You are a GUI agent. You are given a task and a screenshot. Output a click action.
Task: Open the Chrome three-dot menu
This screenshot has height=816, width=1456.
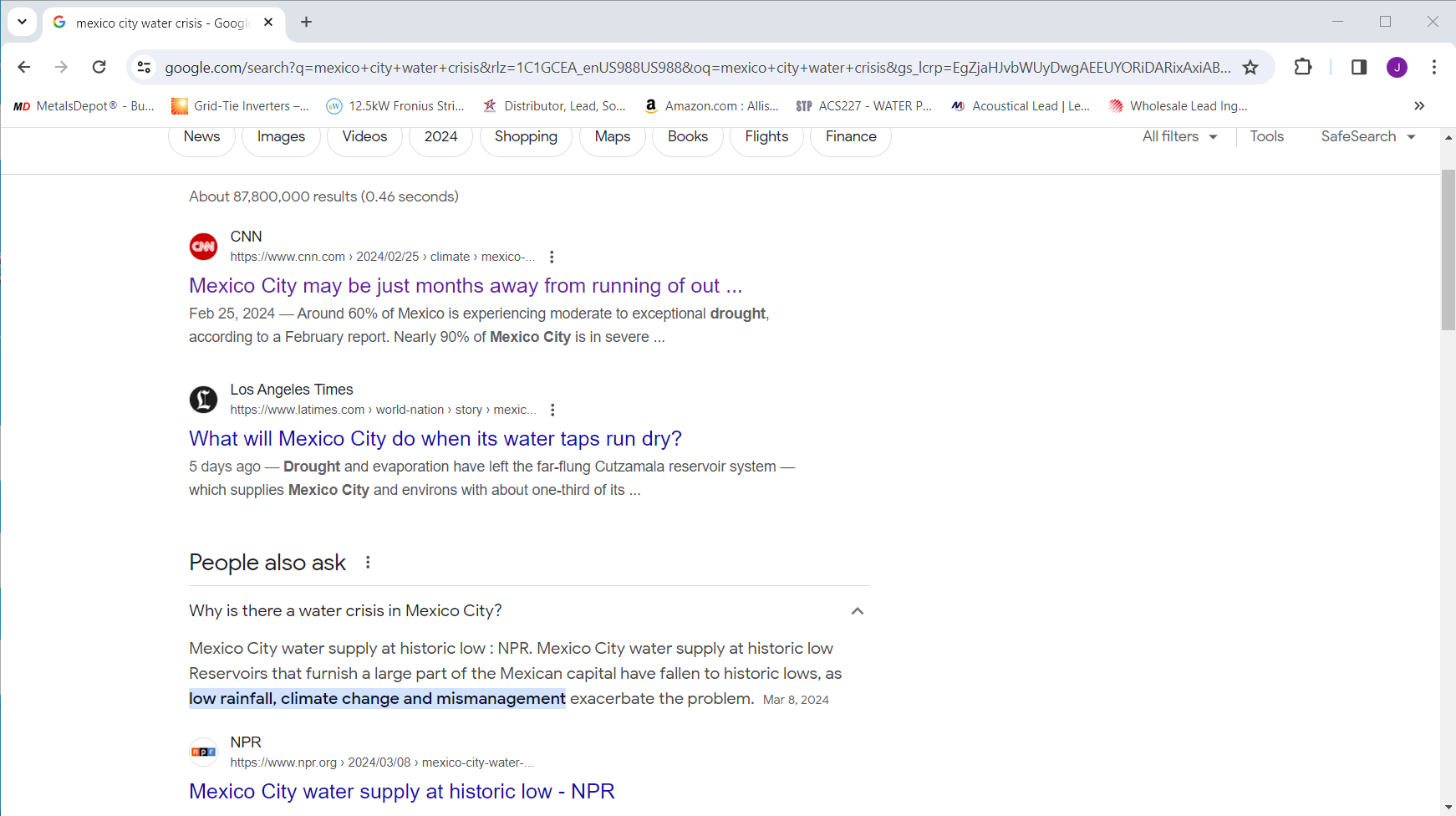1433,67
